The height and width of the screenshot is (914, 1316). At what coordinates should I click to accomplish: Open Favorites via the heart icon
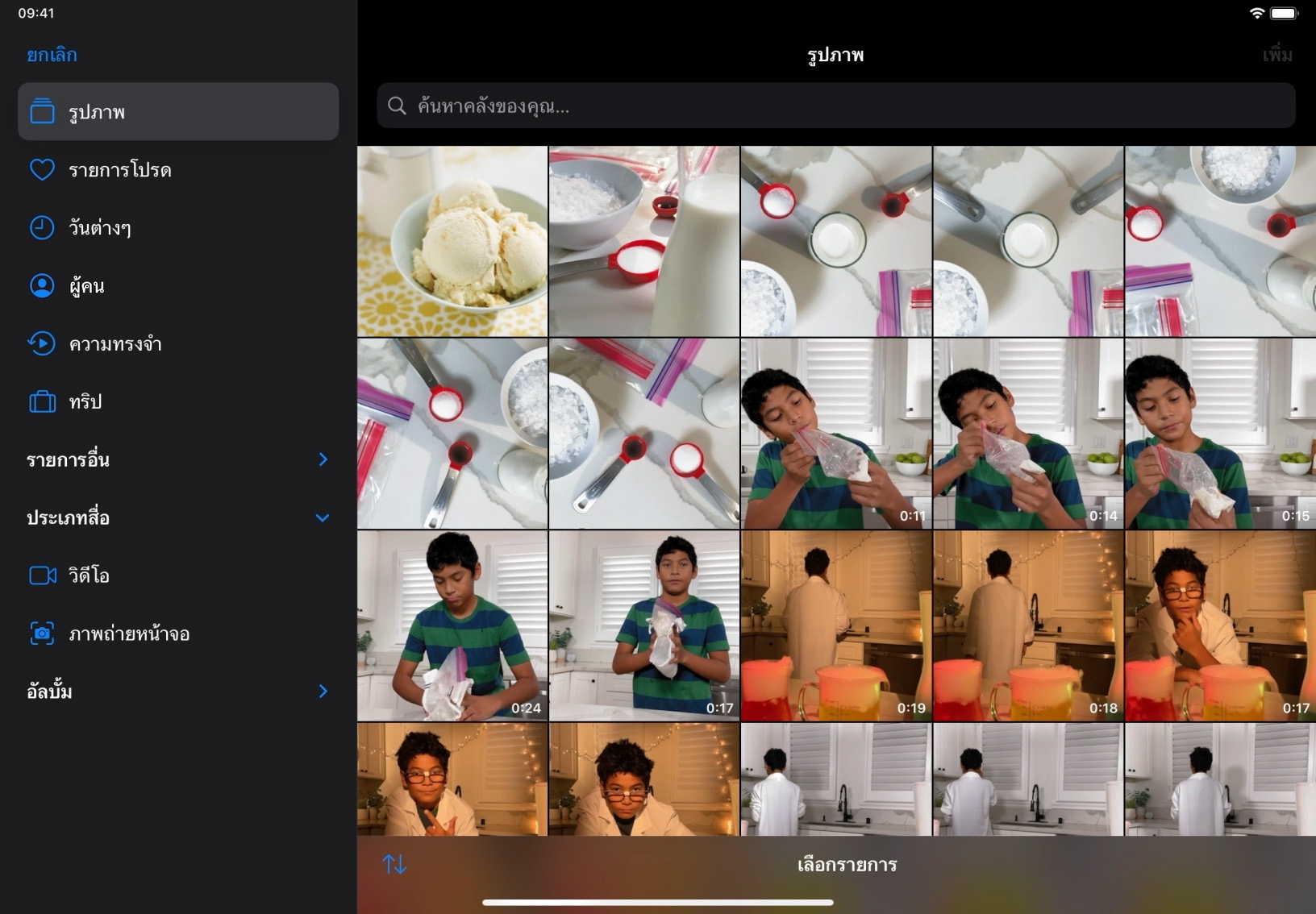(42, 170)
